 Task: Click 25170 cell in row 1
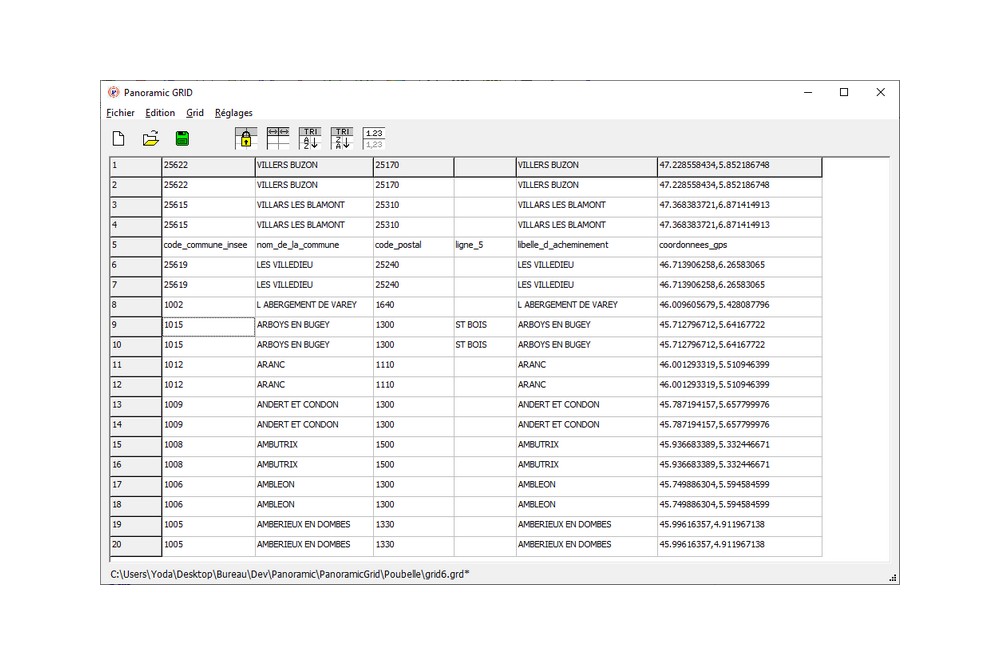coord(414,166)
